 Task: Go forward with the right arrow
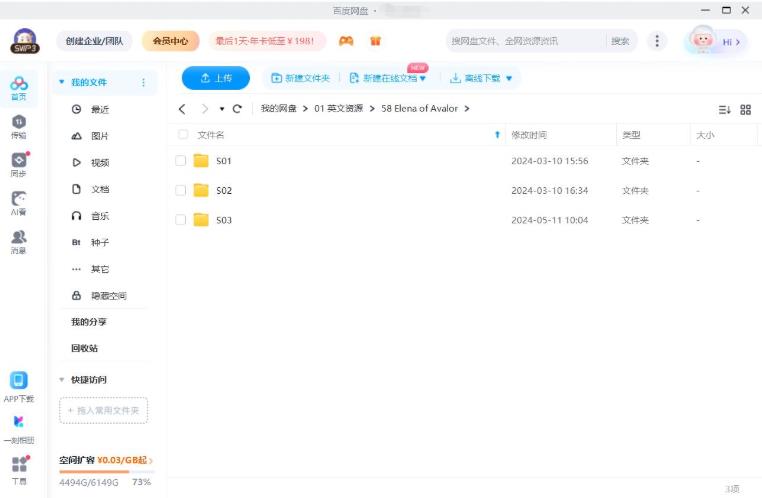[x=205, y=109]
